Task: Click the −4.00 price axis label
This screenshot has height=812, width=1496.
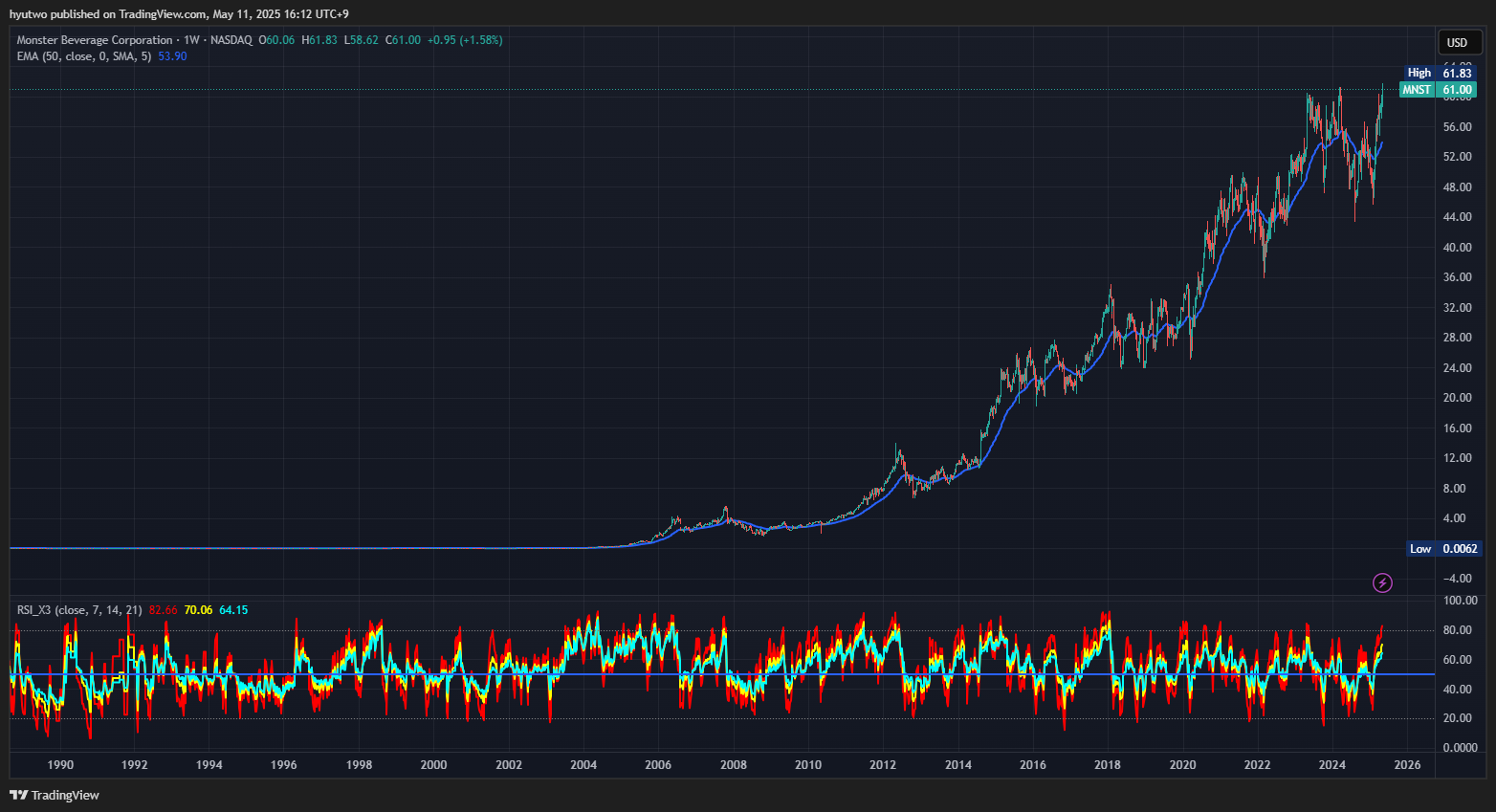Action: click(x=1457, y=579)
